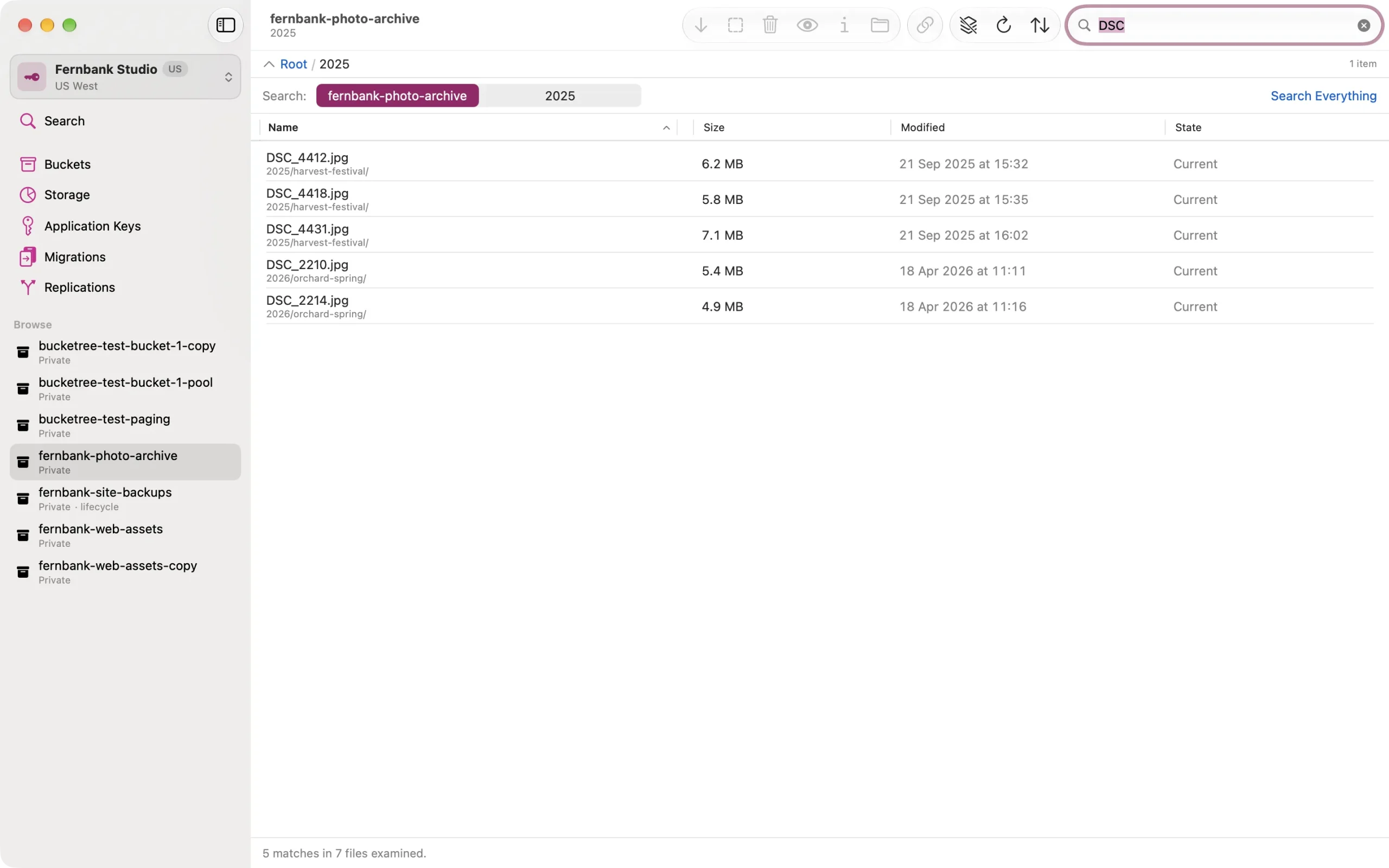This screenshot has height=868, width=1389.
Task: Go to the Root breadcrumb link
Action: click(x=294, y=65)
